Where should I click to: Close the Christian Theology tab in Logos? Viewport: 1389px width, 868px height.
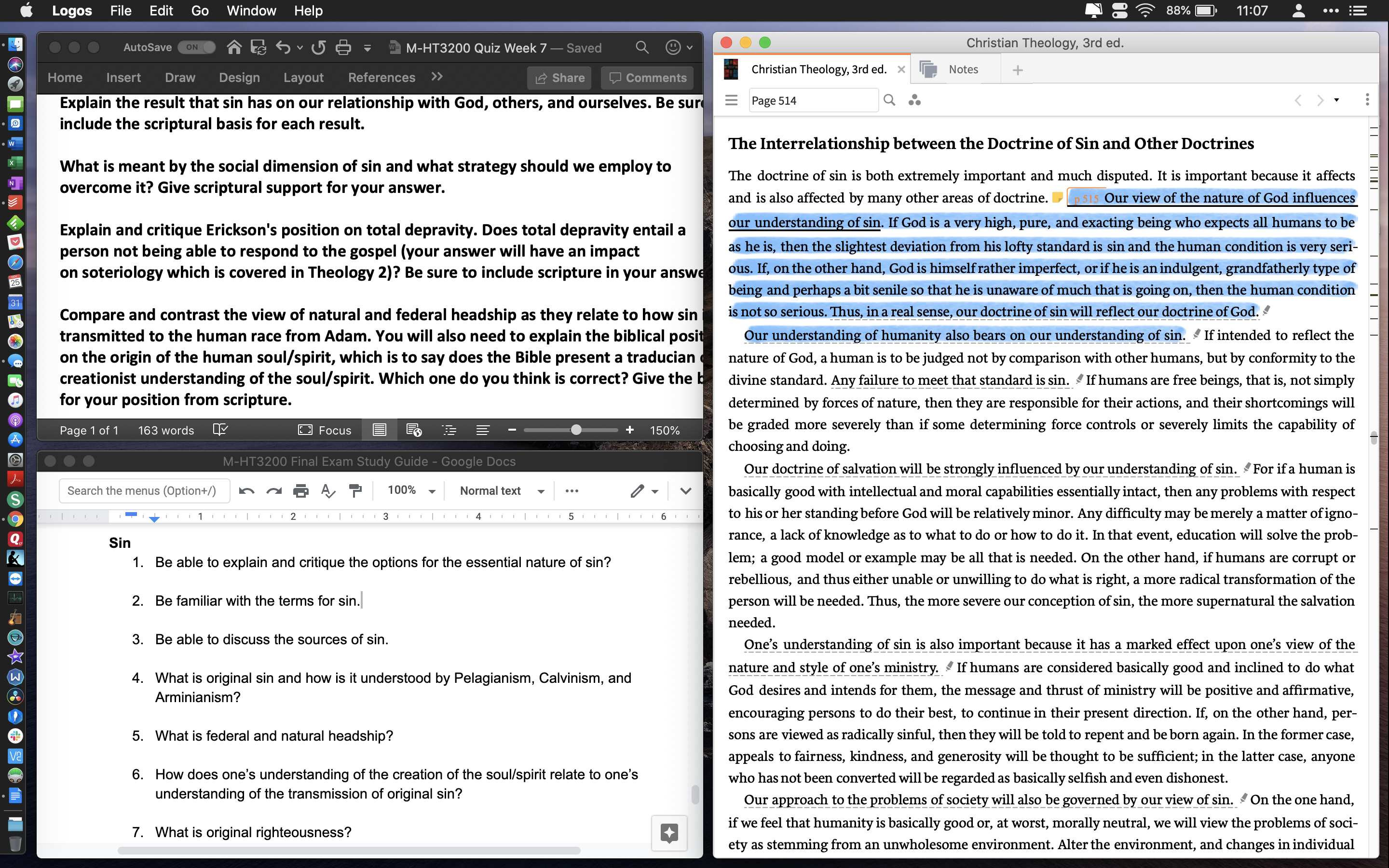(x=900, y=69)
